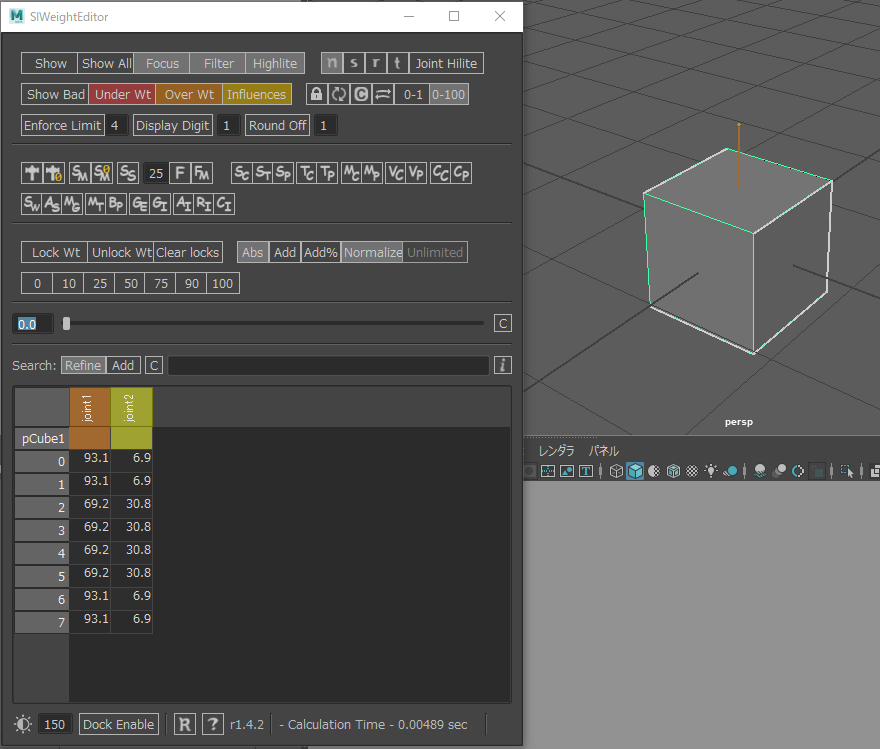Click the TC icon button

click(307, 173)
